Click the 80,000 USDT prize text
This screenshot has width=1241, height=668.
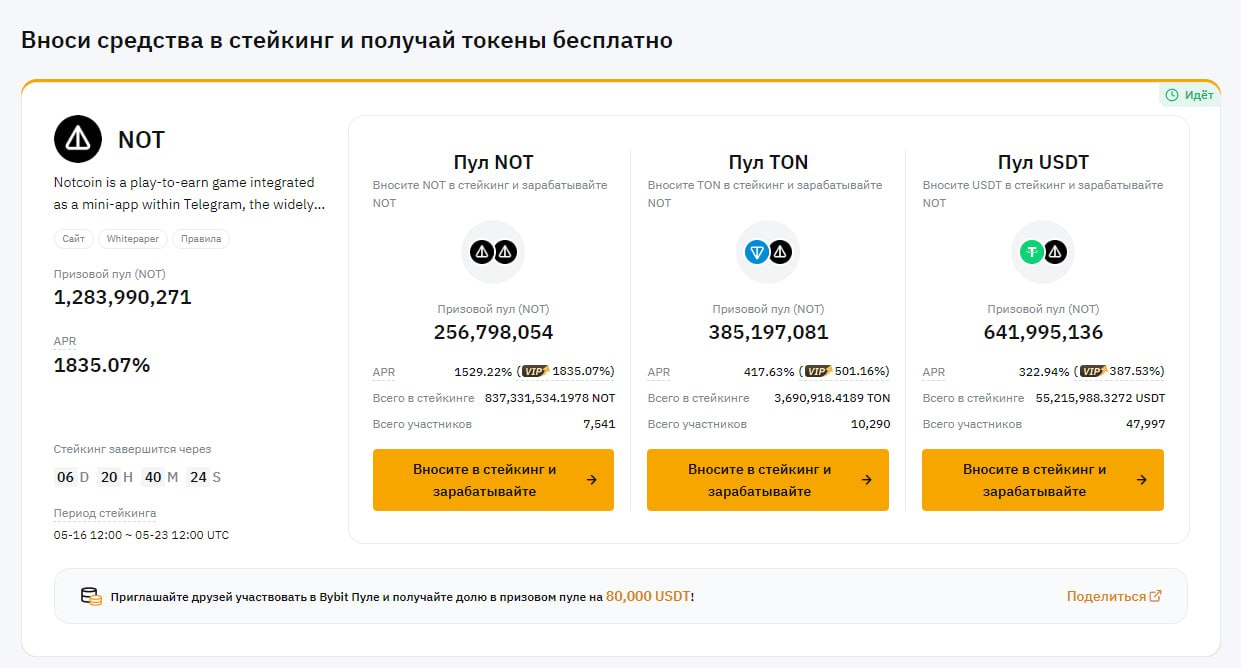[x=648, y=596]
